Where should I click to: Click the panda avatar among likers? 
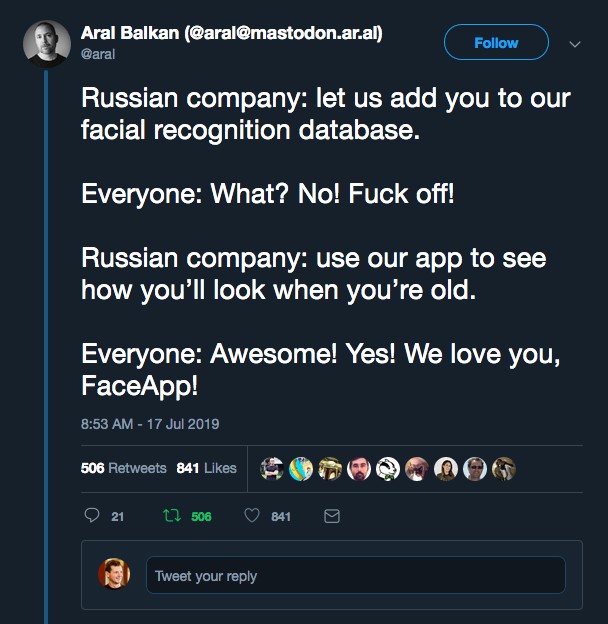click(388, 469)
